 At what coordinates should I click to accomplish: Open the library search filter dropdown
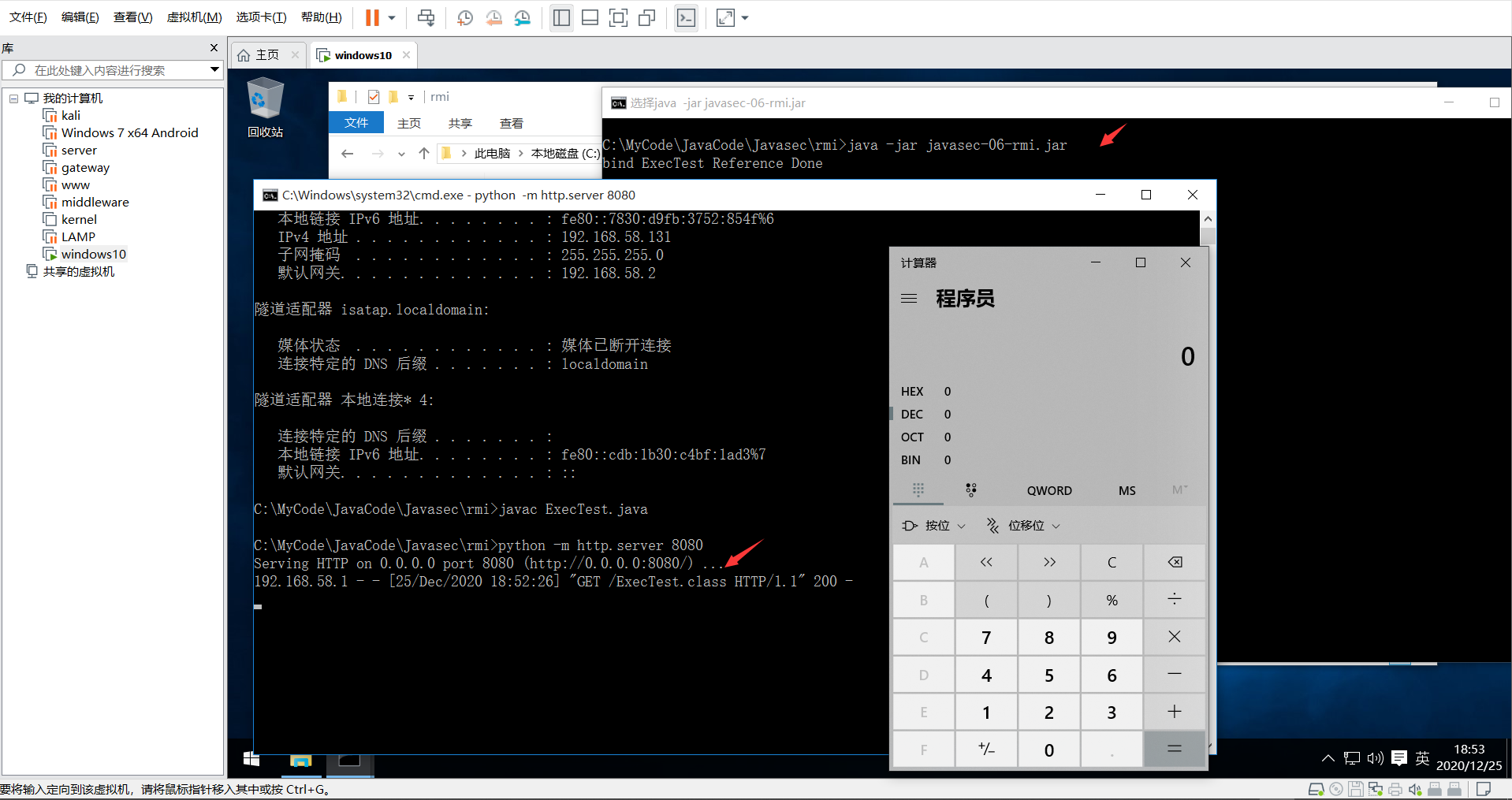214,70
